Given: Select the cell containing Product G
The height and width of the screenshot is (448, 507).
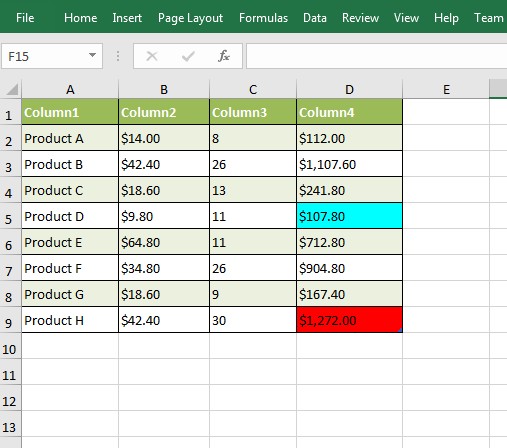Looking at the screenshot, I should (x=70, y=294).
